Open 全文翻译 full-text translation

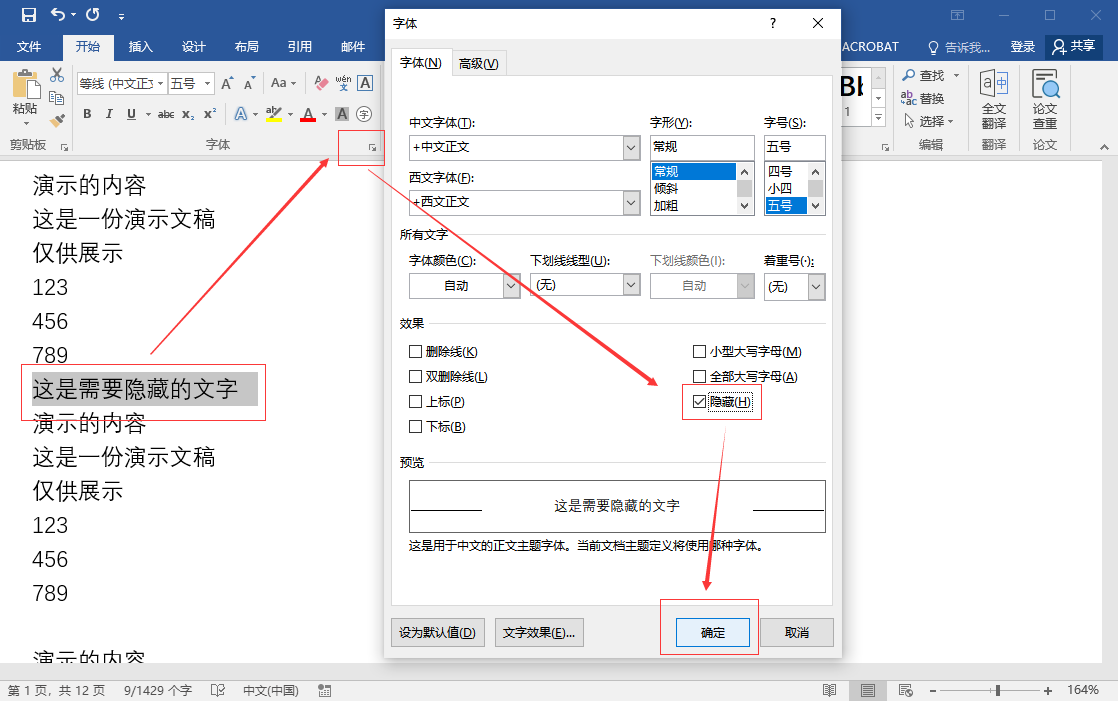[994, 99]
